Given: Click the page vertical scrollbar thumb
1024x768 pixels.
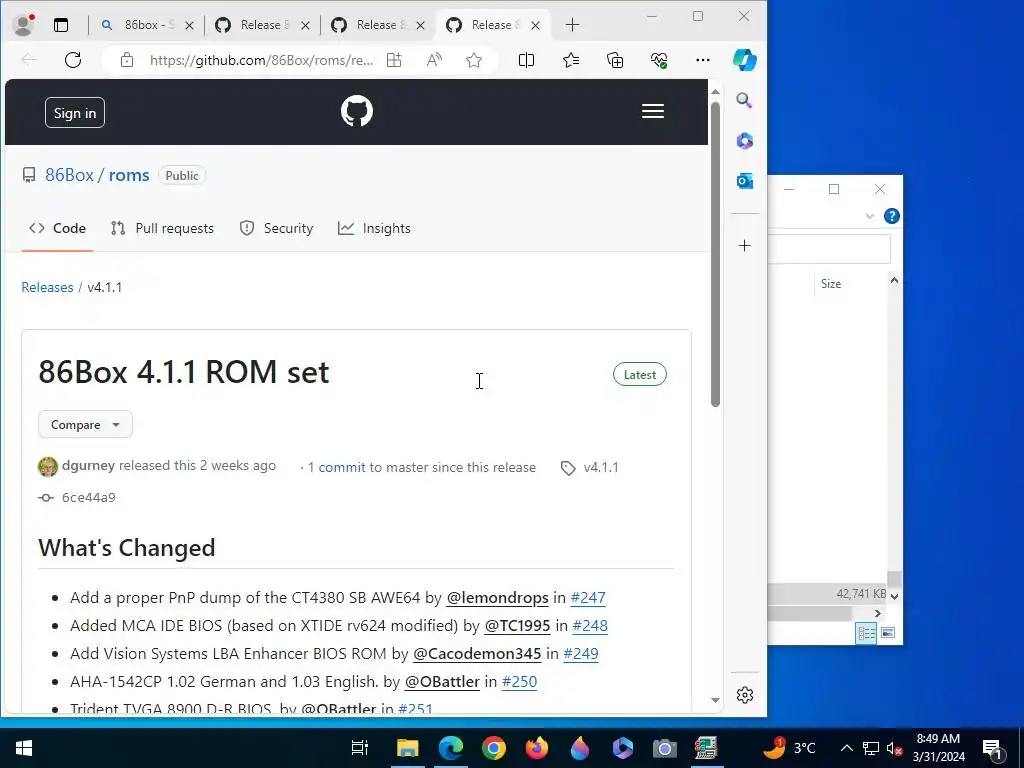Looking at the screenshot, I should point(715,255).
